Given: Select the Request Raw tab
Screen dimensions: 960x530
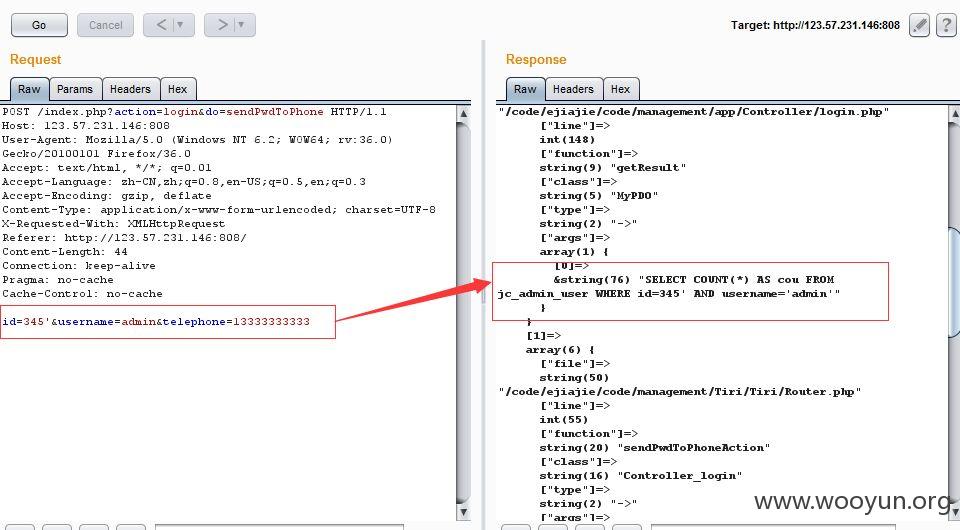Looking at the screenshot, I should click(x=29, y=89).
